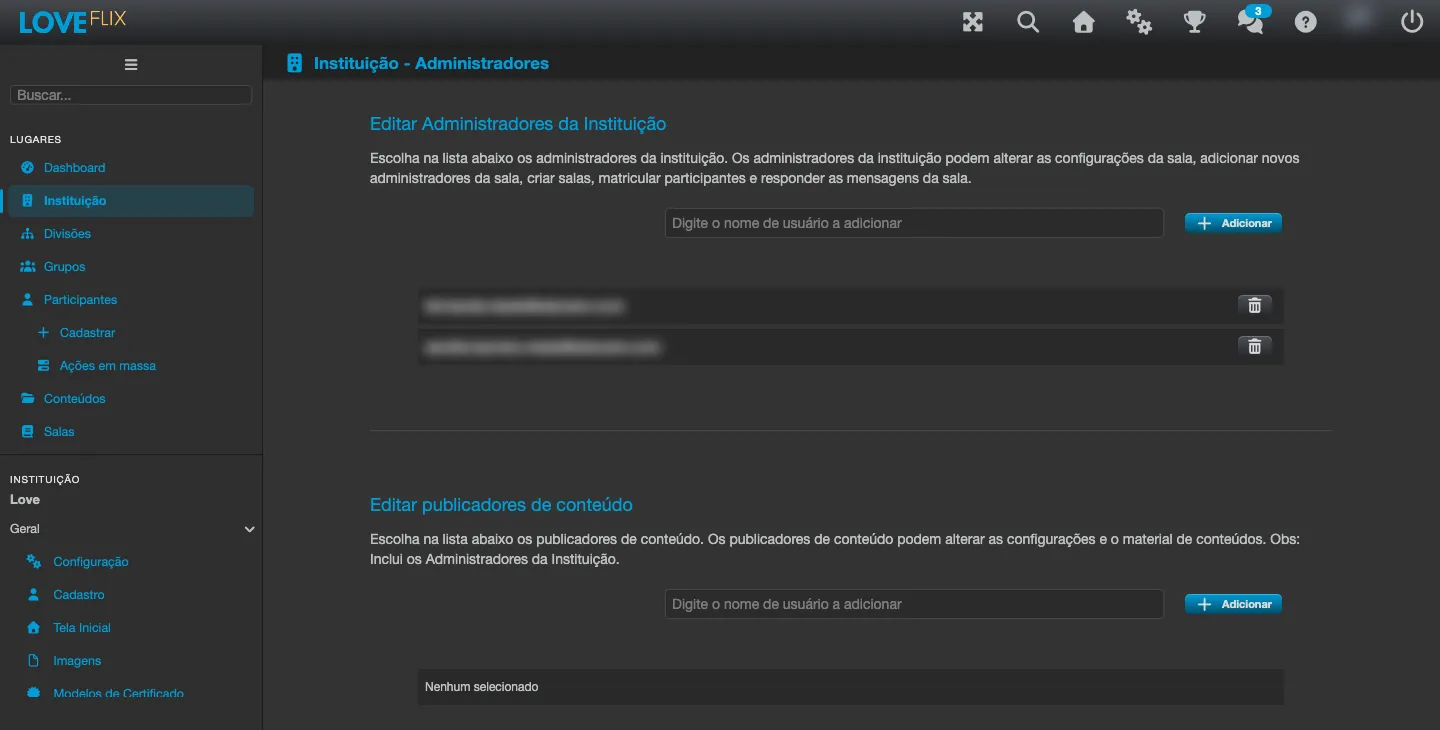Image resolution: width=1440 pixels, height=730 pixels.
Task: Click the Participantes person icon
Action: (28, 300)
